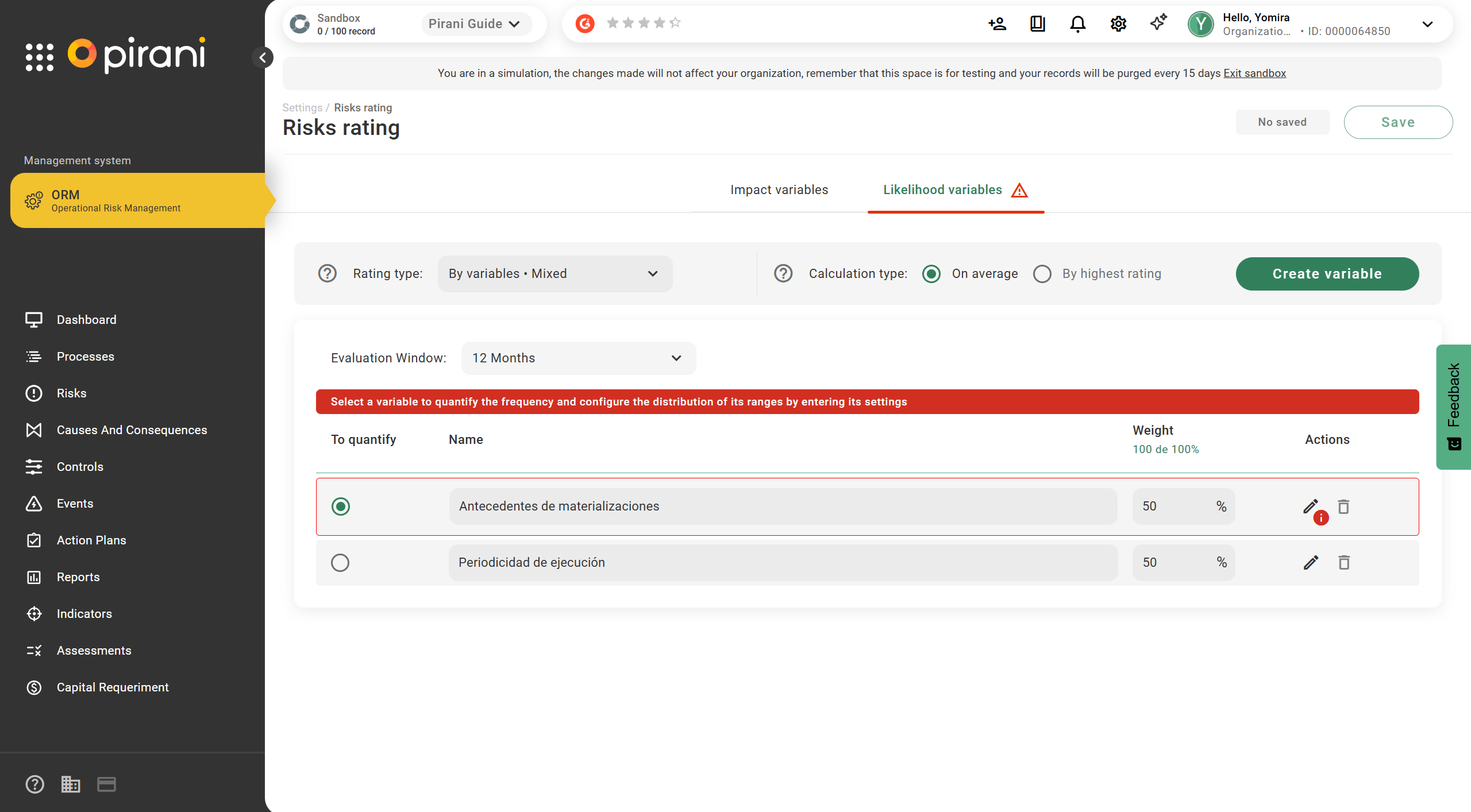Edit the Periodicidad de ejecución variable
Viewport: 1471px width, 812px height.
point(1311,562)
